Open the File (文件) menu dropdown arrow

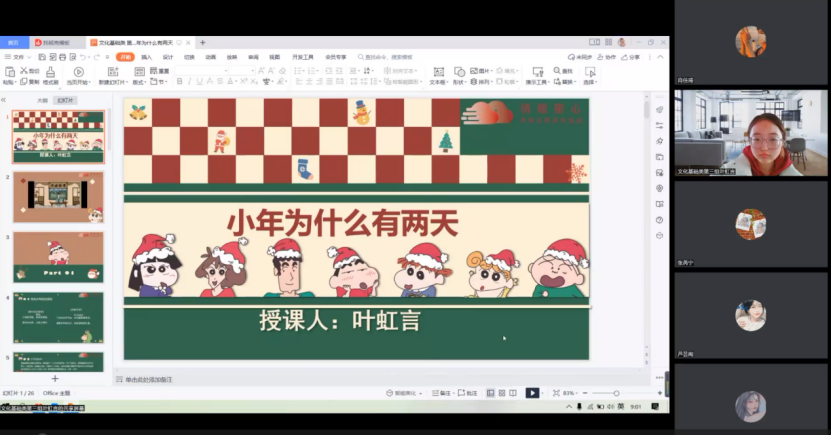pos(29,57)
